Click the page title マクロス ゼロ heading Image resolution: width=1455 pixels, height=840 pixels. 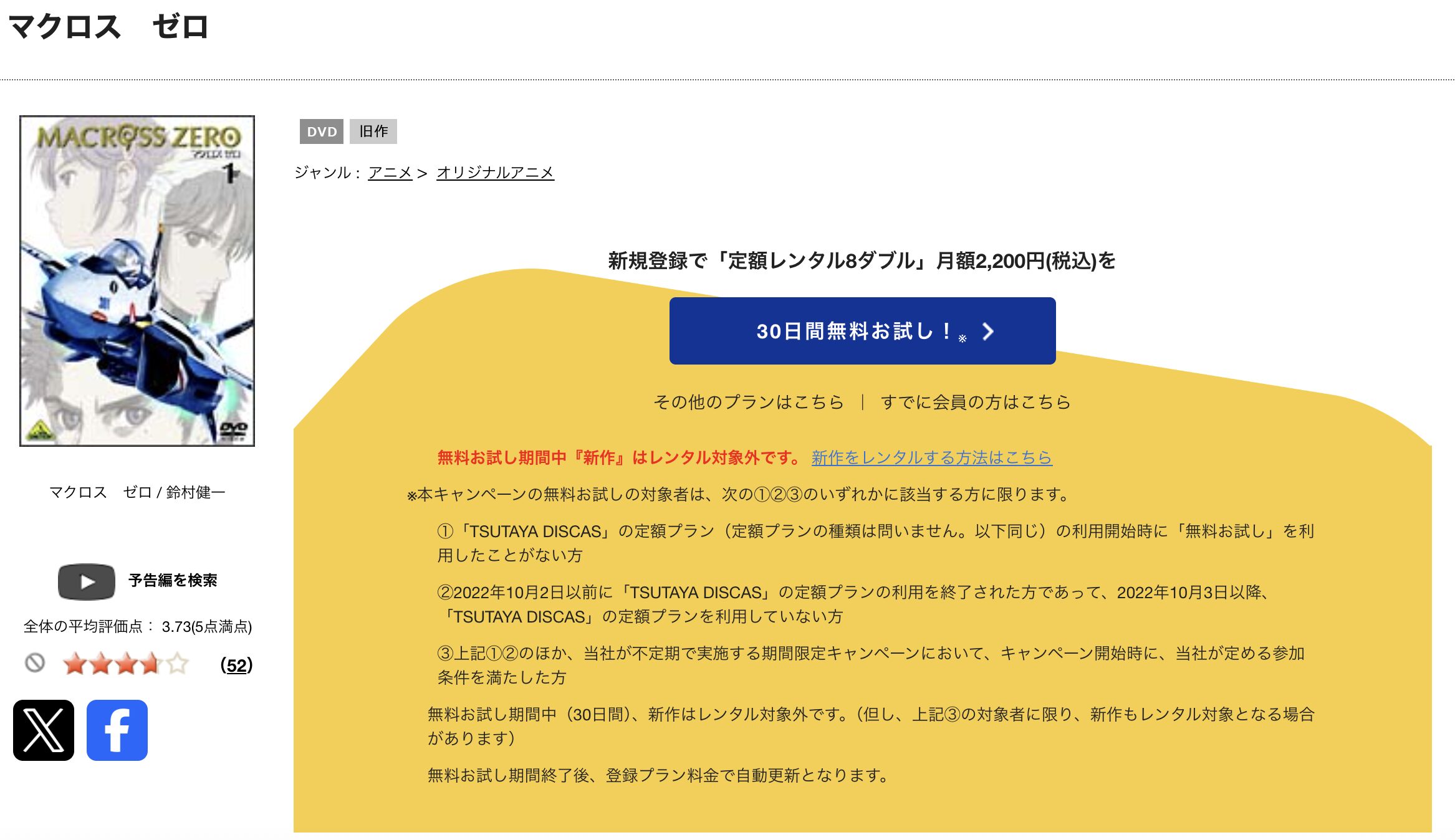(x=108, y=27)
